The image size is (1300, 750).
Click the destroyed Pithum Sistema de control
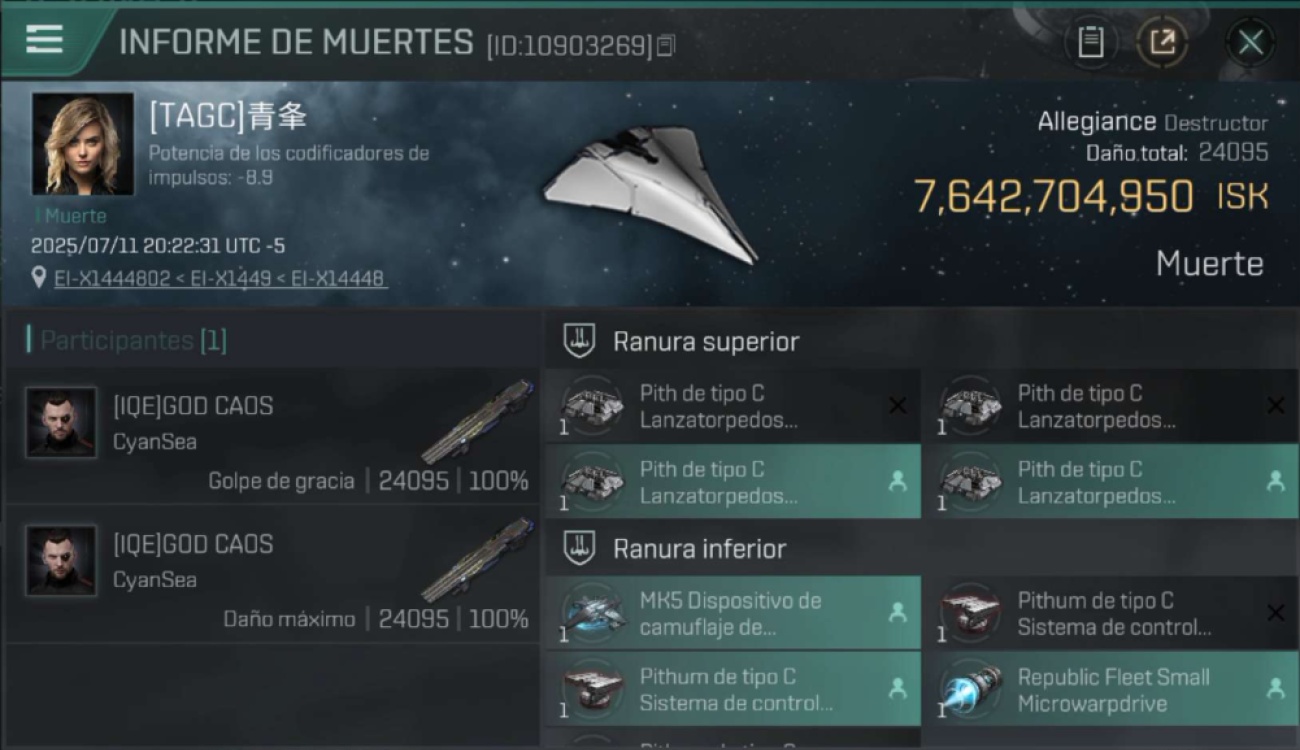point(1110,613)
